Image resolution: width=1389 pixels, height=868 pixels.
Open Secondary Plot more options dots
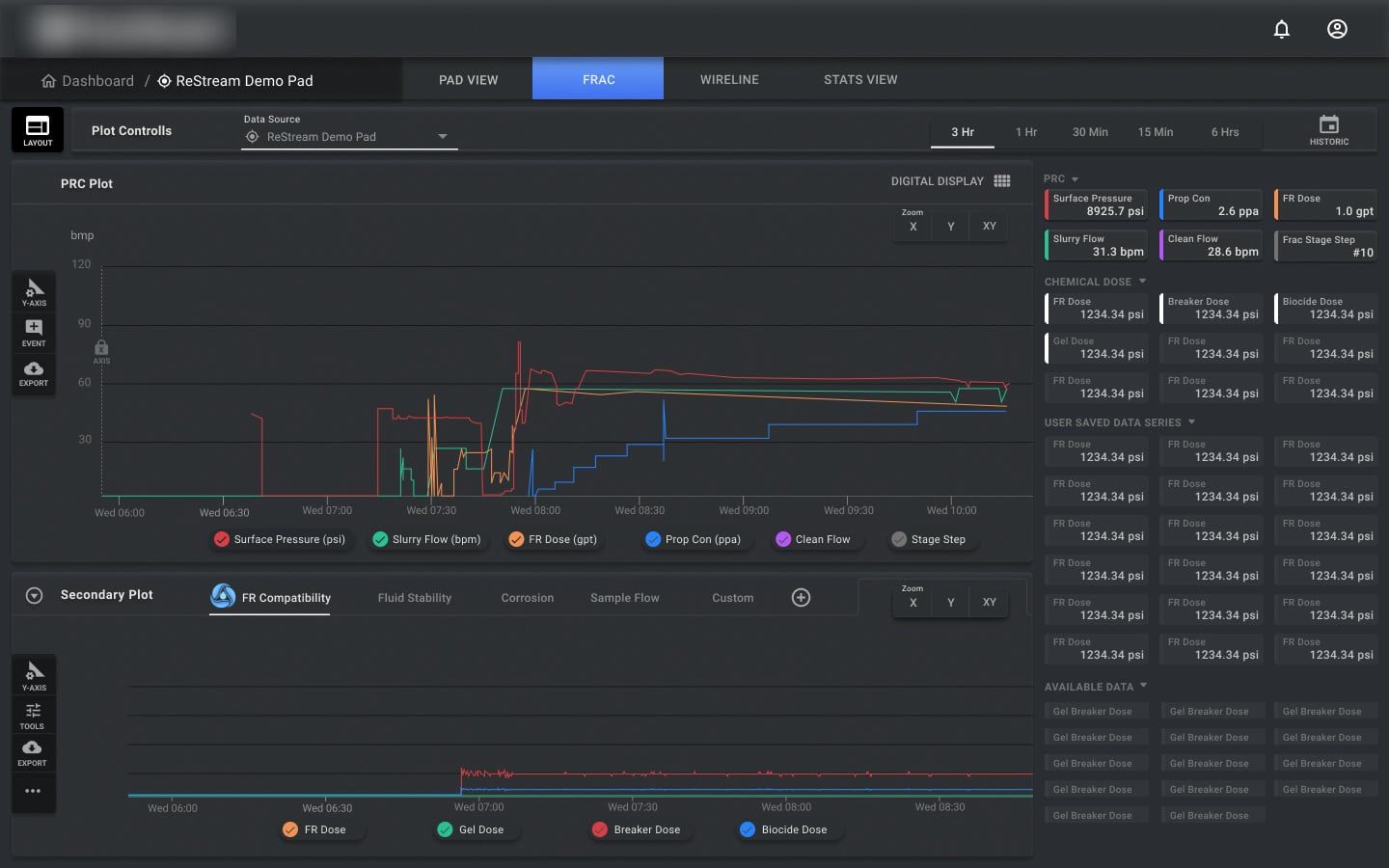point(33,791)
